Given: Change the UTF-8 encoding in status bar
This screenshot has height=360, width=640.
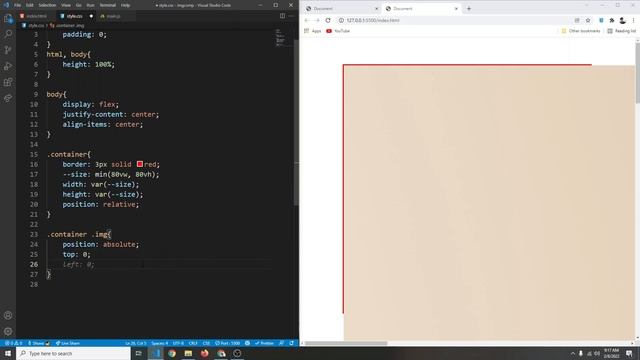Looking at the screenshot, I should (x=178, y=343).
